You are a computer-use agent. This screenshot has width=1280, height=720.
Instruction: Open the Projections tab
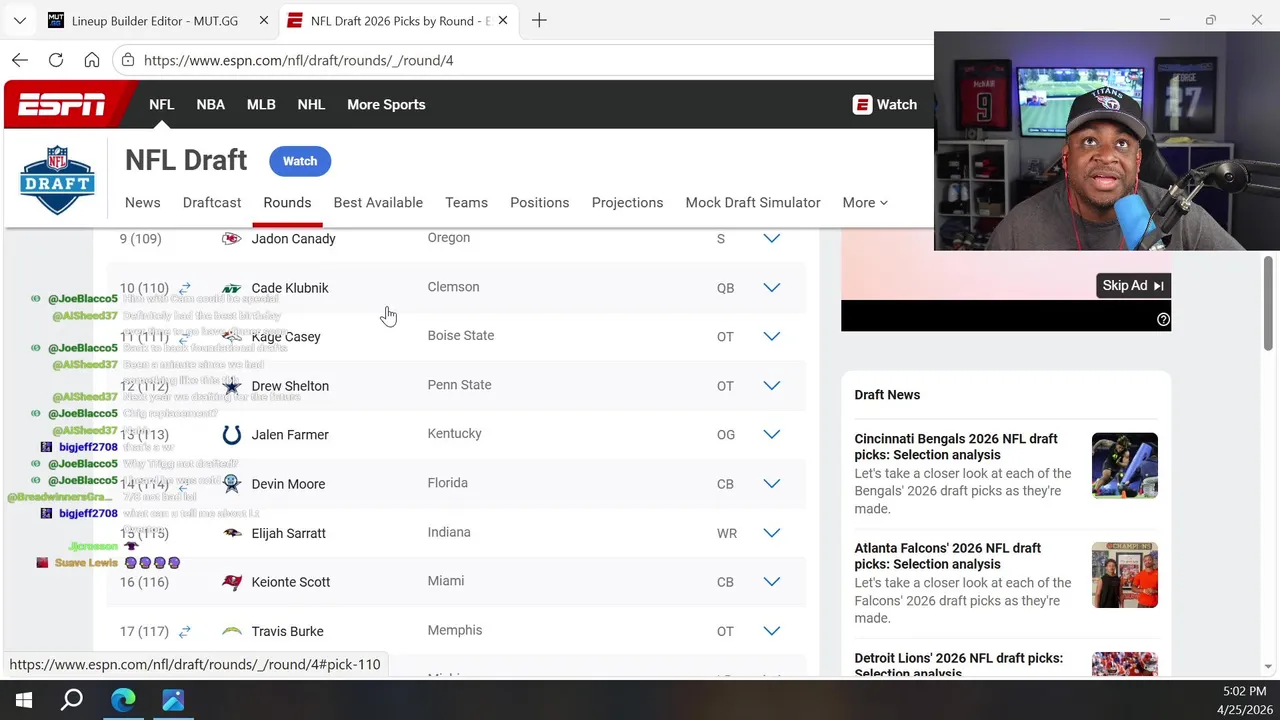tap(627, 202)
